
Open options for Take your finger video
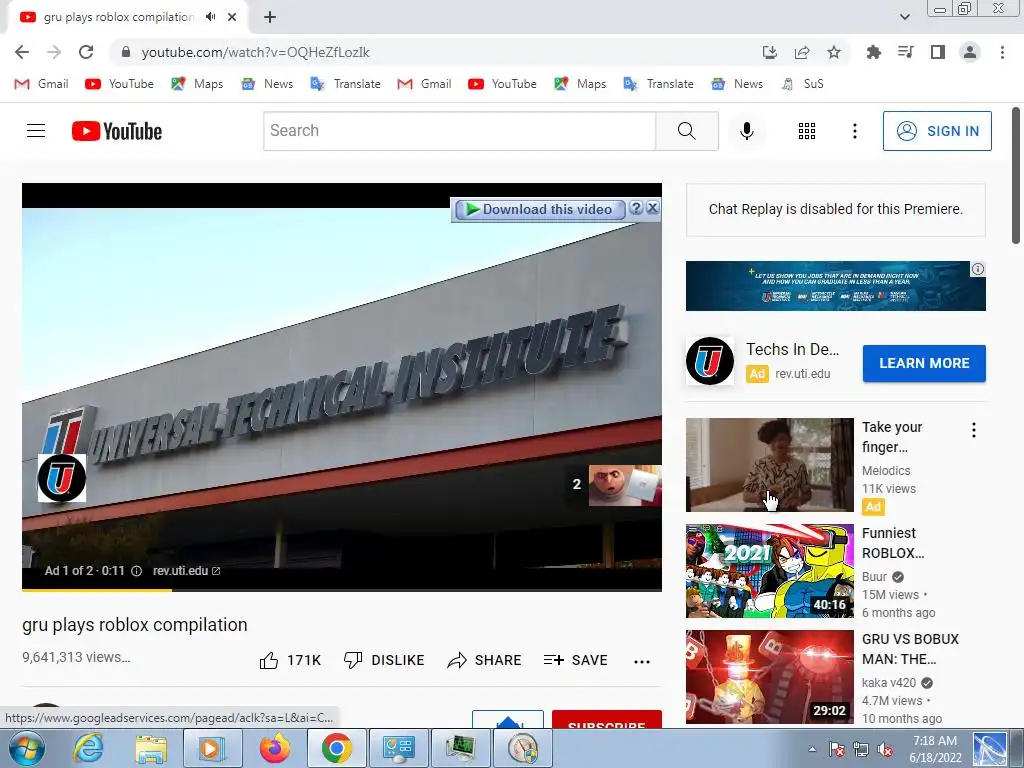click(x=973, y=430)
